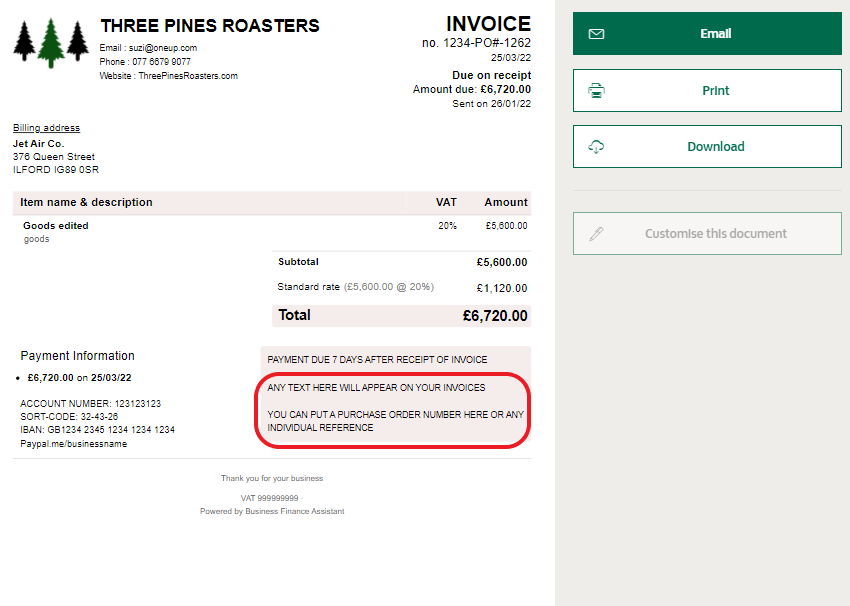Click the Paypal.me/businessname payment link

74,444
